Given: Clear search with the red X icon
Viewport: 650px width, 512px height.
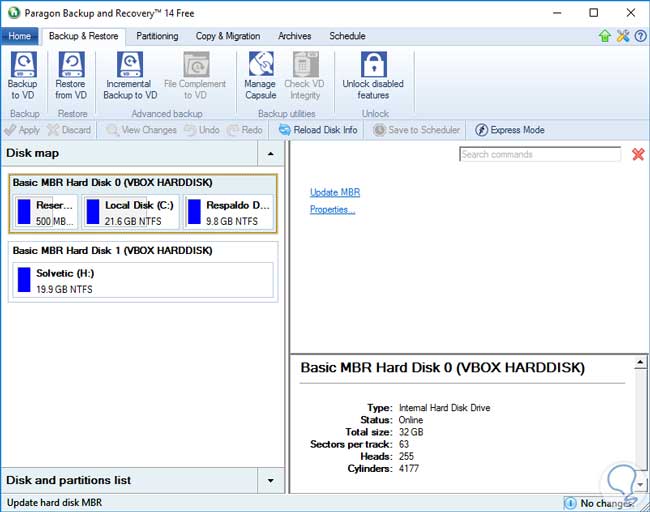Looking at the screenshot, I should tap(638, 154).
